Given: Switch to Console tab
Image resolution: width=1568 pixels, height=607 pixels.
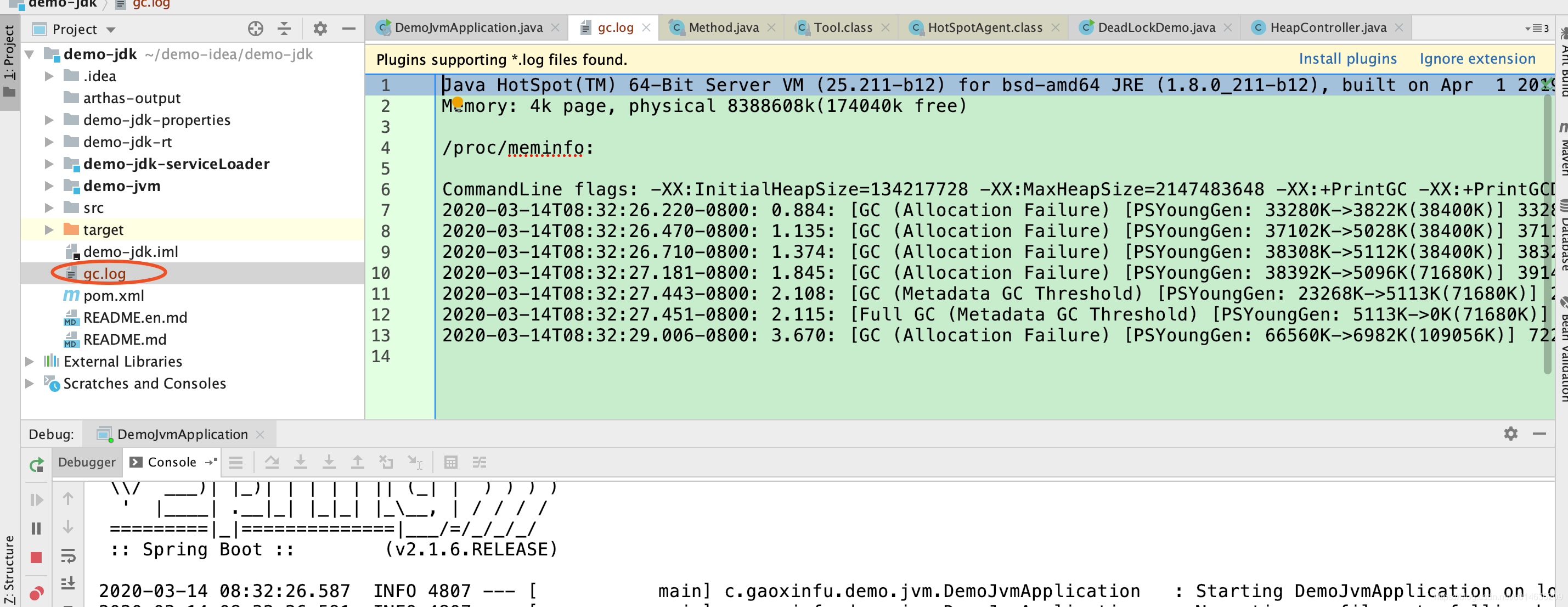Looking at the screenshot, I should [172, 462].
